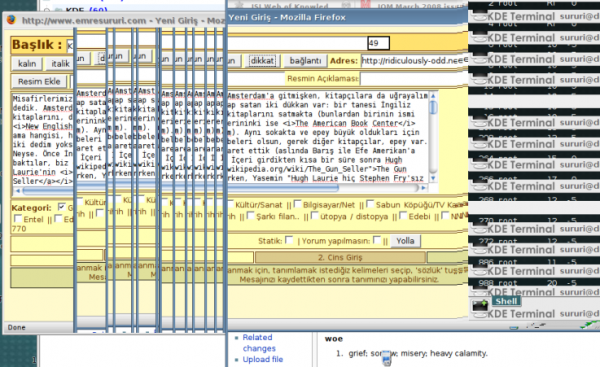Click the scroll-up arrow of the text area
Screen dimensions: 600x367
tap(433, 96)
